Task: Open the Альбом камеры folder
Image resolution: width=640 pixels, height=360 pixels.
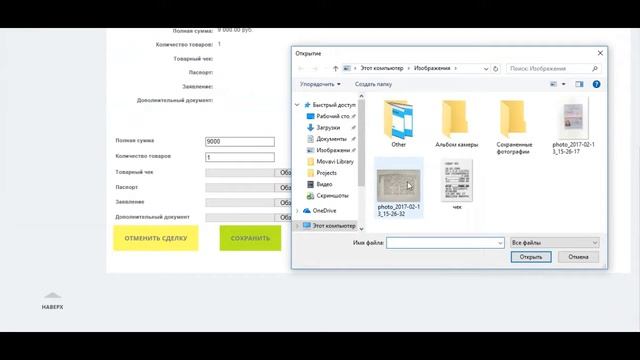Action: click(x=456, y=124)
